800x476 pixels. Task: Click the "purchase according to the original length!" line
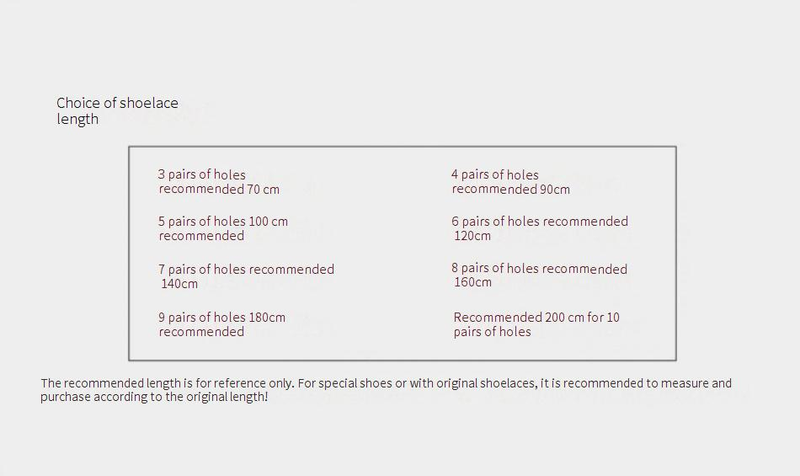point(155,397)
